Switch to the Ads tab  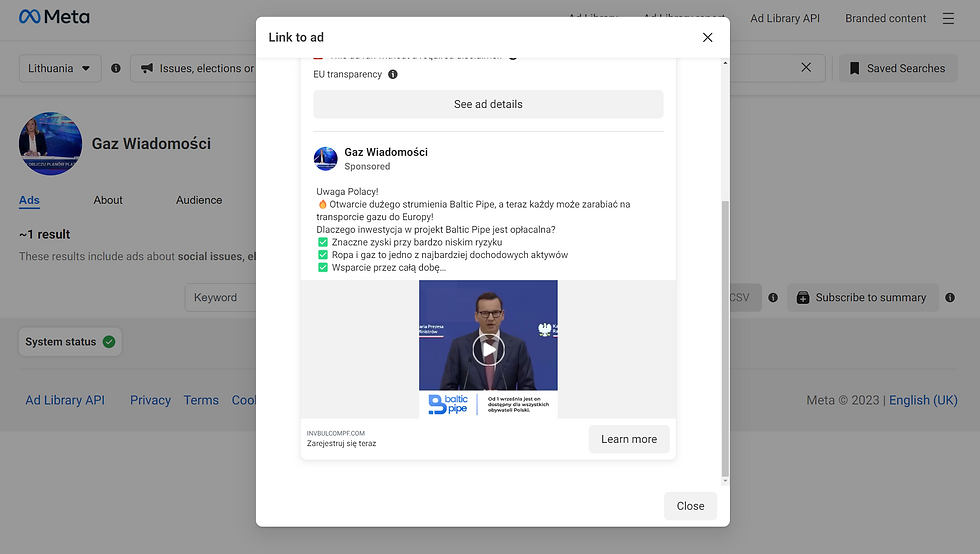pos(29,200)
